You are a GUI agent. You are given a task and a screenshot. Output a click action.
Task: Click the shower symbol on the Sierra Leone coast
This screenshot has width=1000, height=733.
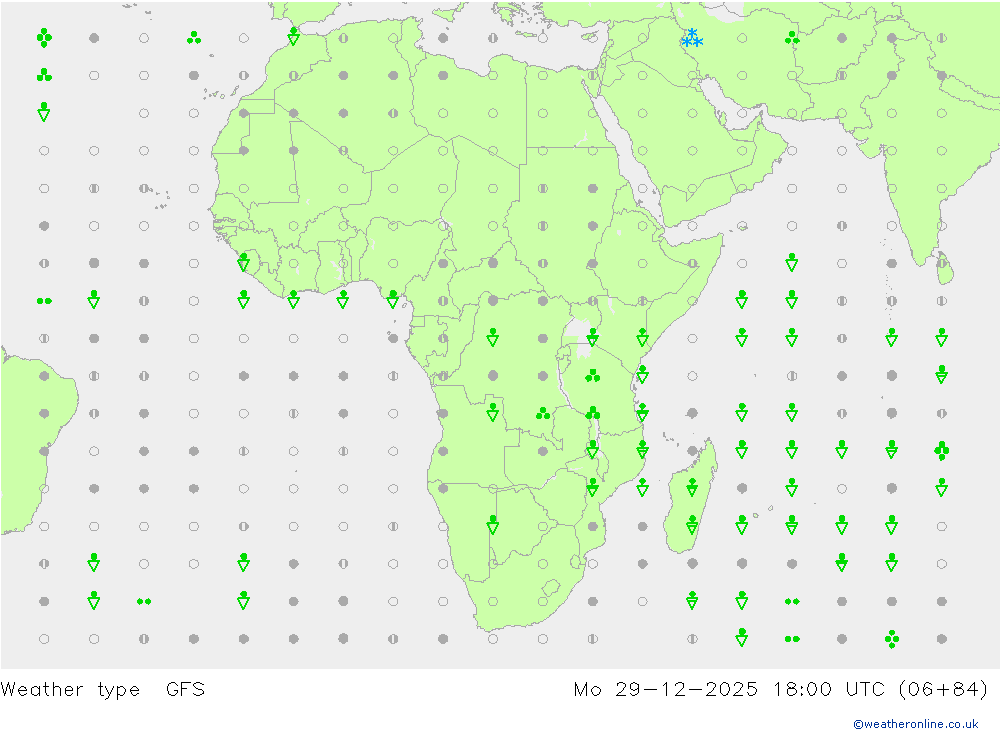coord(244,262)
